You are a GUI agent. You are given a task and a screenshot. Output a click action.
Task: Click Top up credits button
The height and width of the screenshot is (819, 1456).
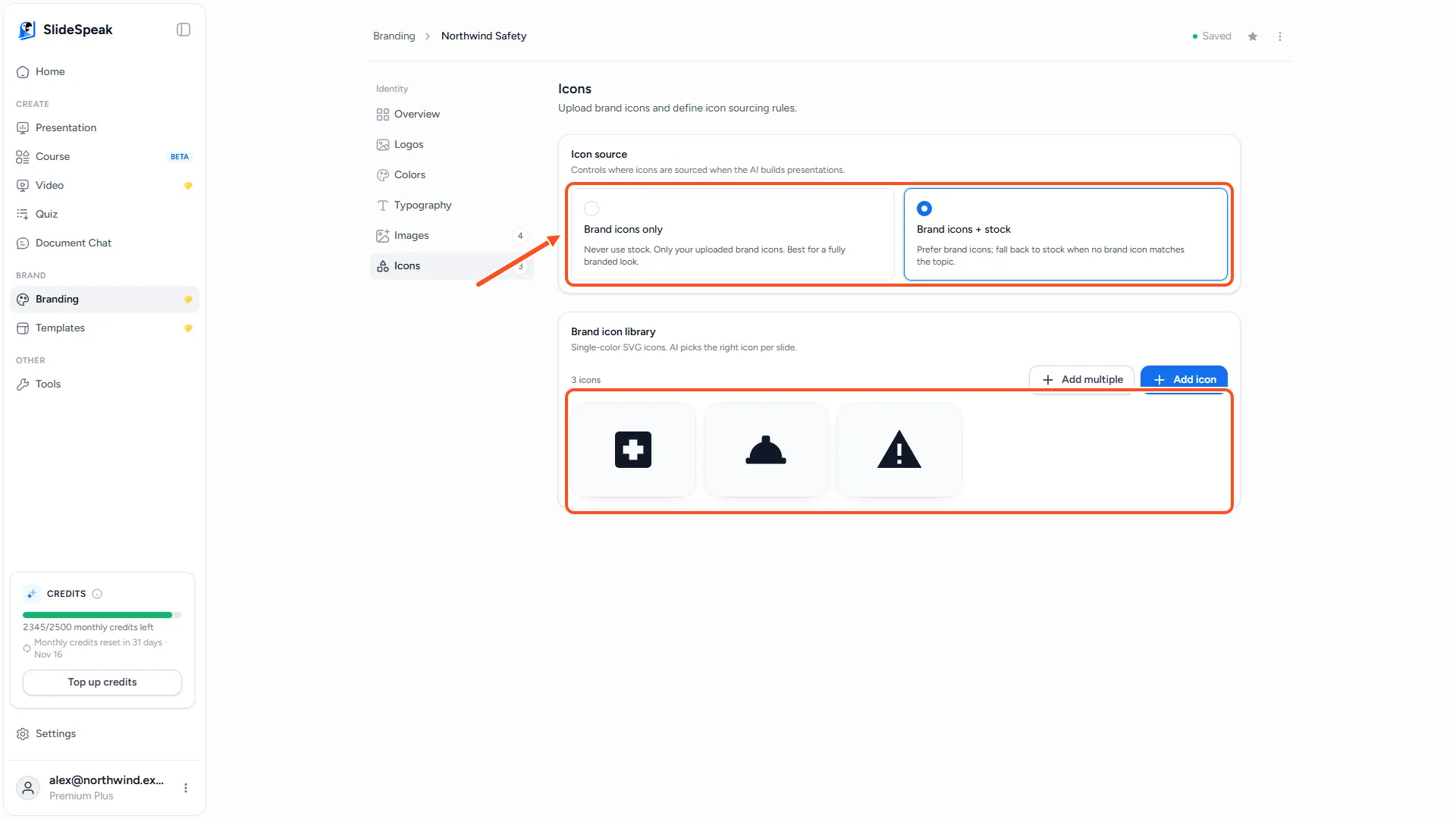[x=102, y=682]
